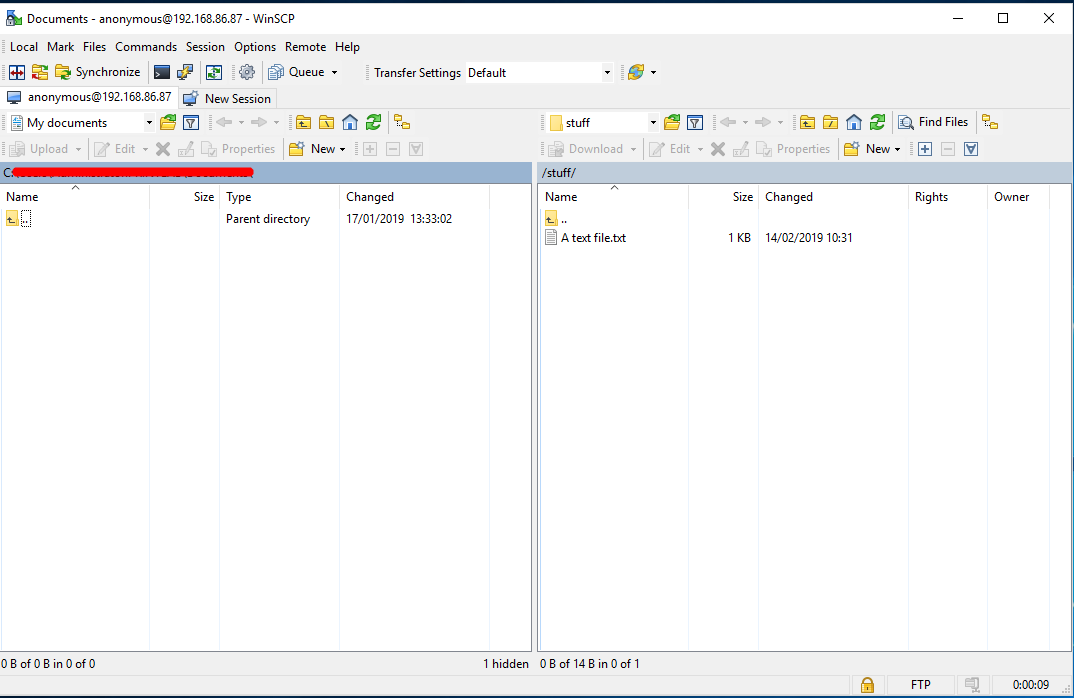Open the Options menu
The height and width of the screenshot is (698, 1074).
point(255,47)
